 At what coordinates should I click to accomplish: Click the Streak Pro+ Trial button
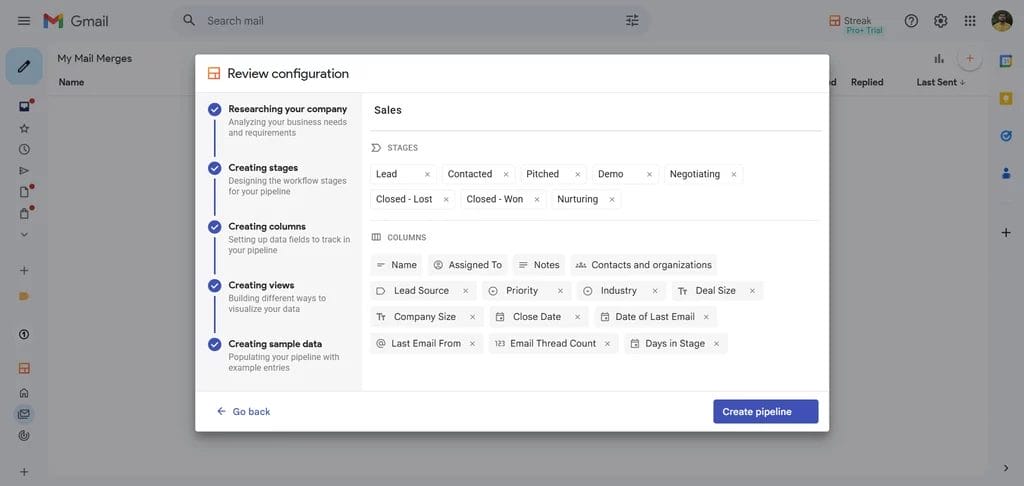pyautogui.click(x=856, y=25)
